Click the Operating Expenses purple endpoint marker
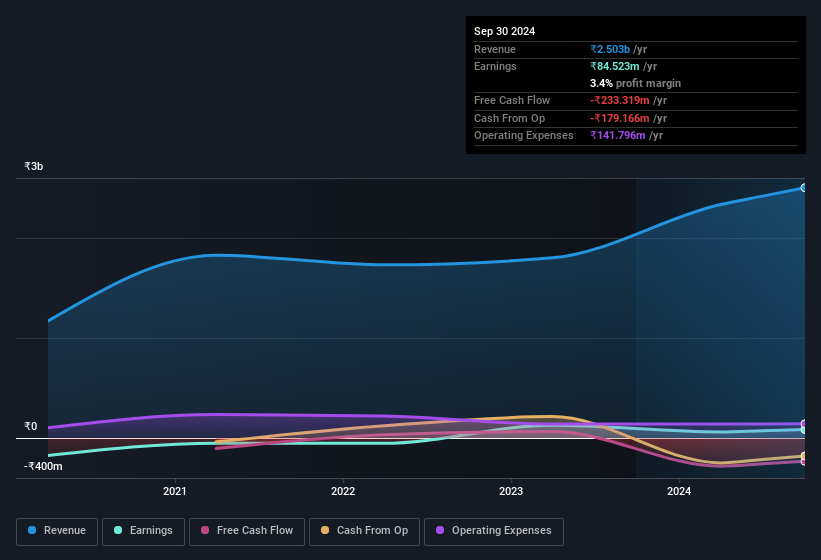 coord(804,423)
